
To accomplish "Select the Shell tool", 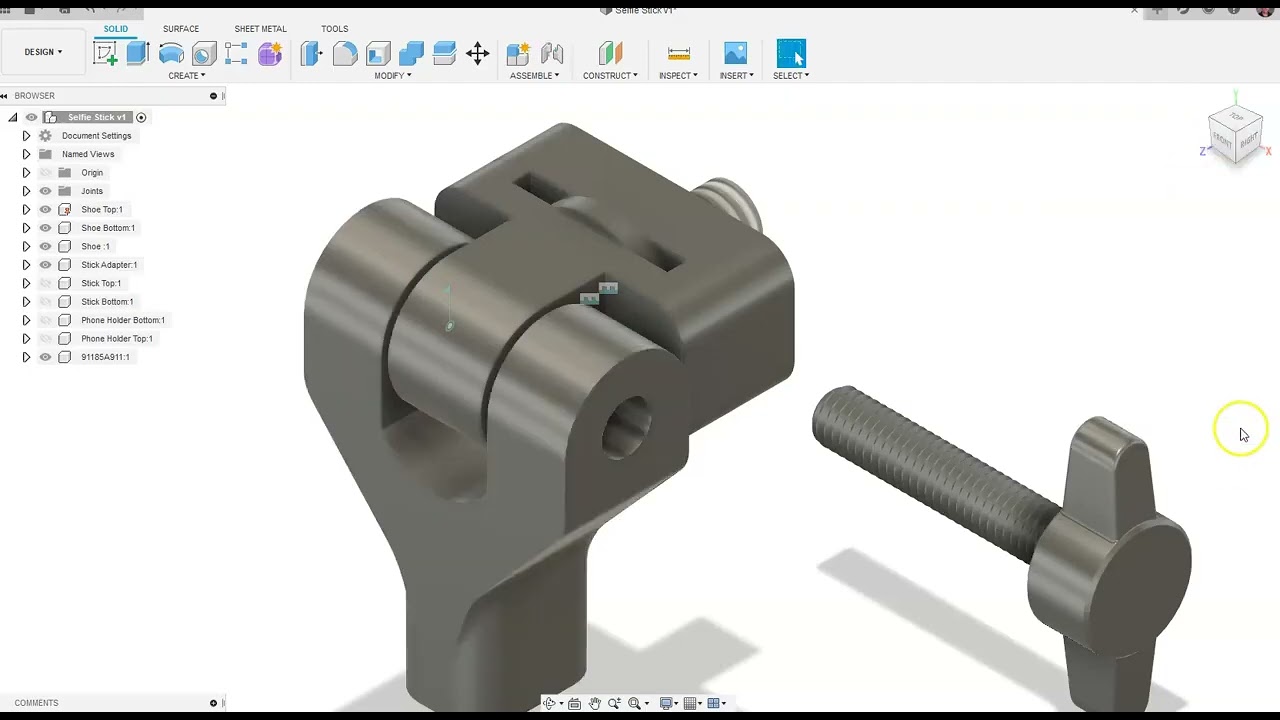I will pos(378,53).
